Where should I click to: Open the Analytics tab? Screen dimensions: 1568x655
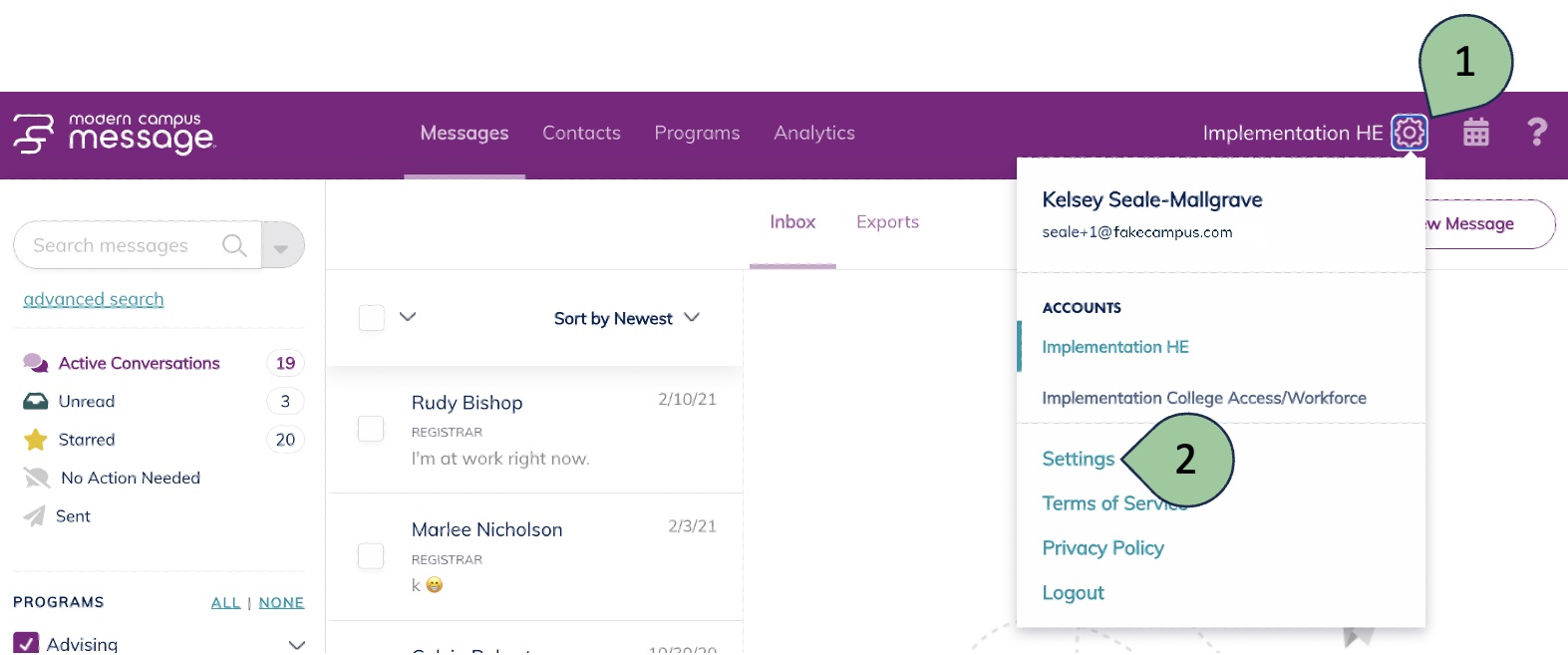pos(814,133)
